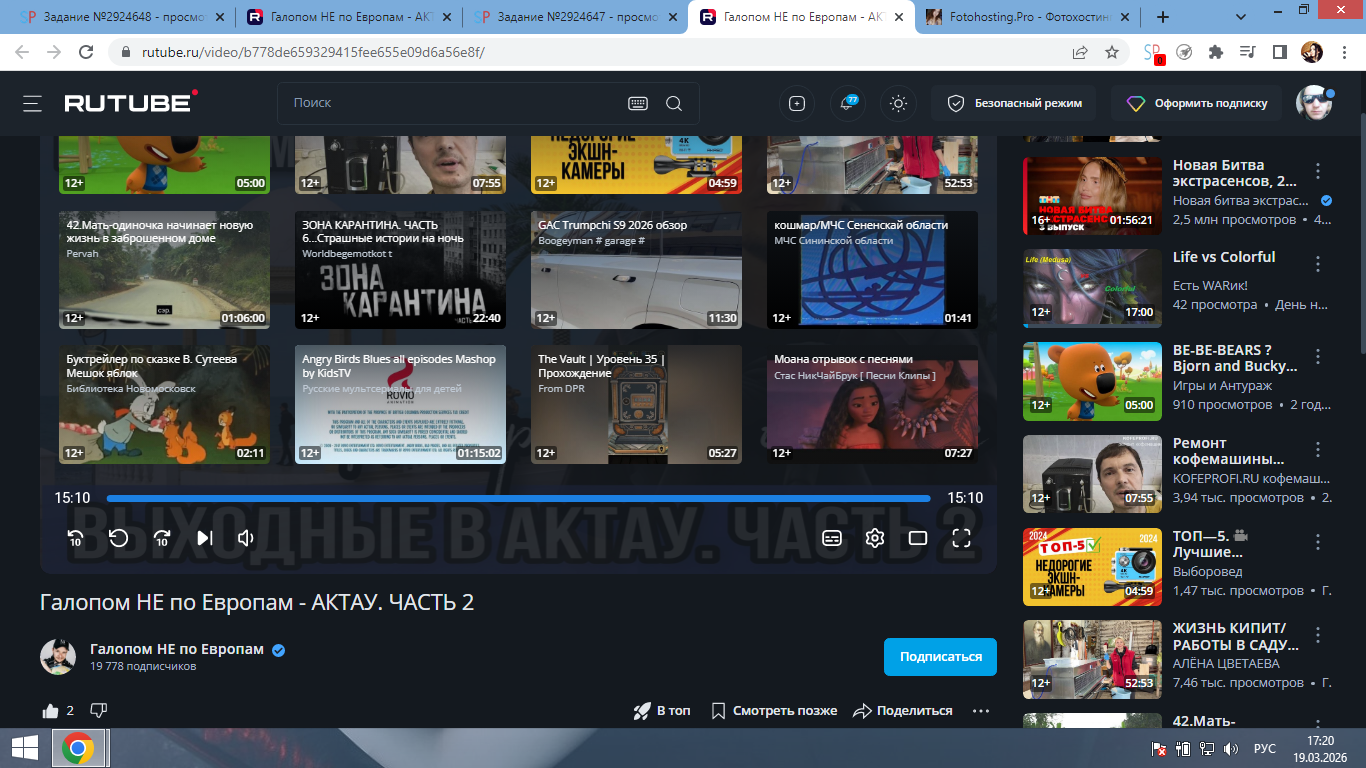Expand three-dot menu under the video
The width and height of the screenshot is (1366, 768).
[x=980, y=711]
